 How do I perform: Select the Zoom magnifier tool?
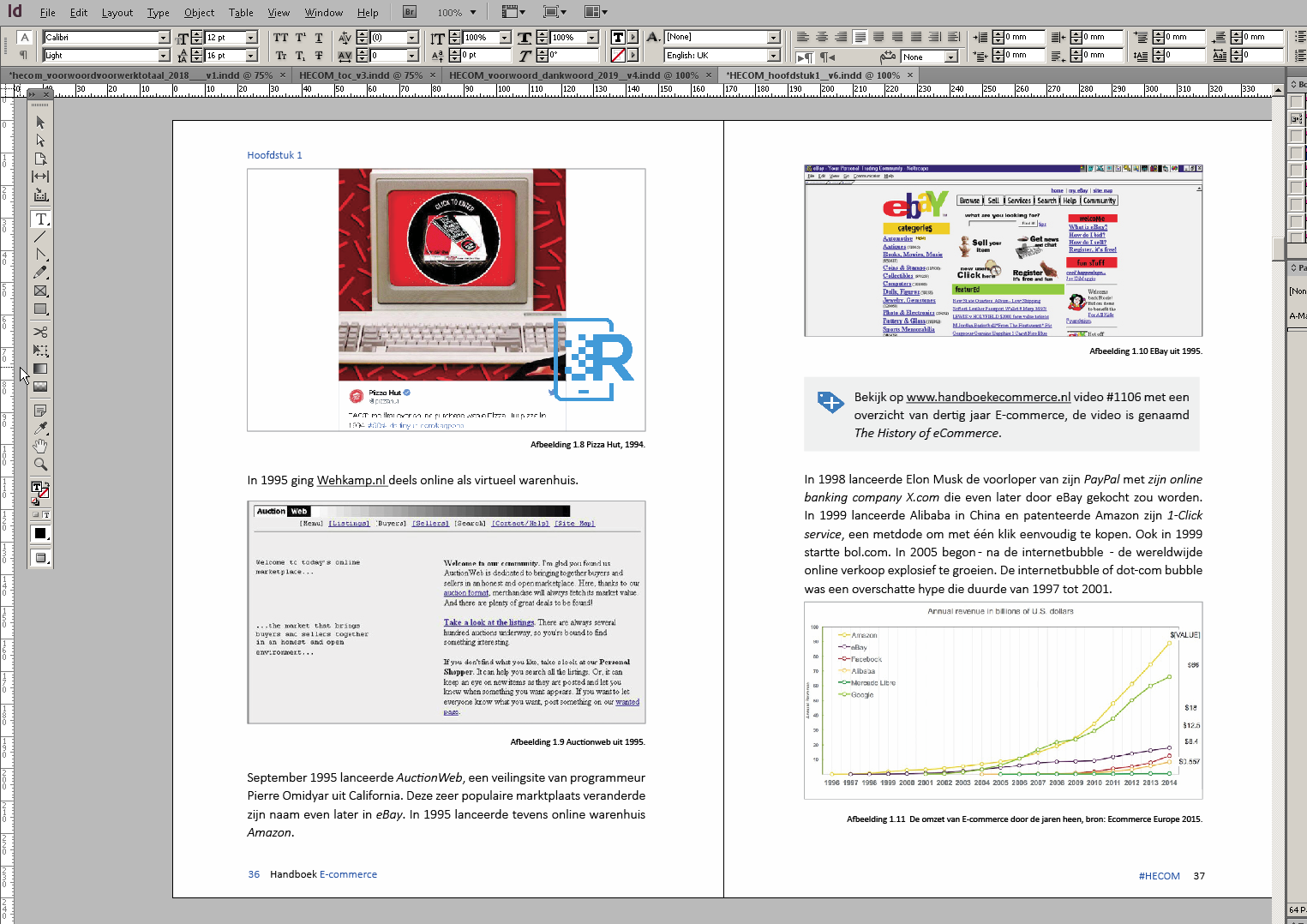40,465
